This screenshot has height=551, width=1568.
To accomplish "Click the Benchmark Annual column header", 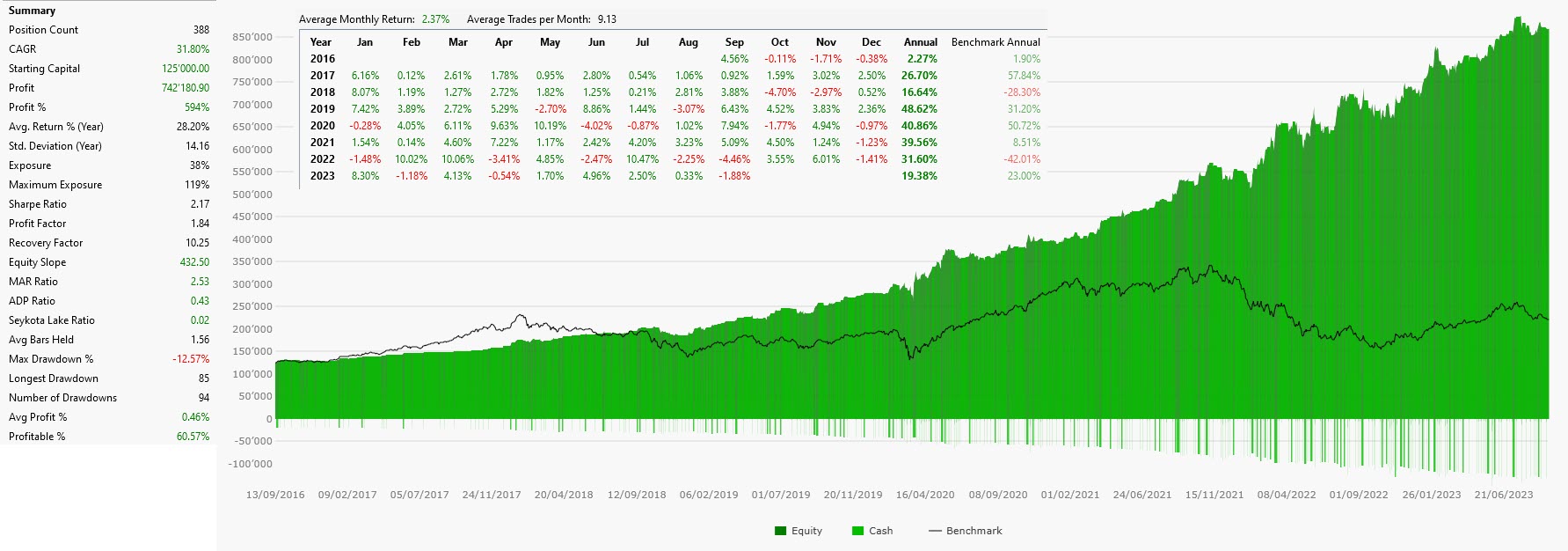I will point(995,42).
